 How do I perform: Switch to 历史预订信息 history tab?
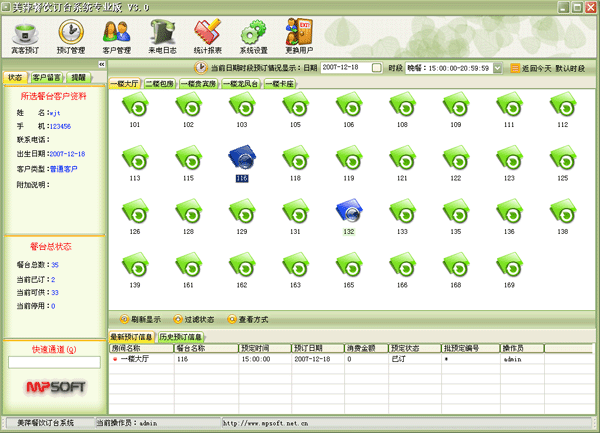pyautogui.click(x=181, y=337)
